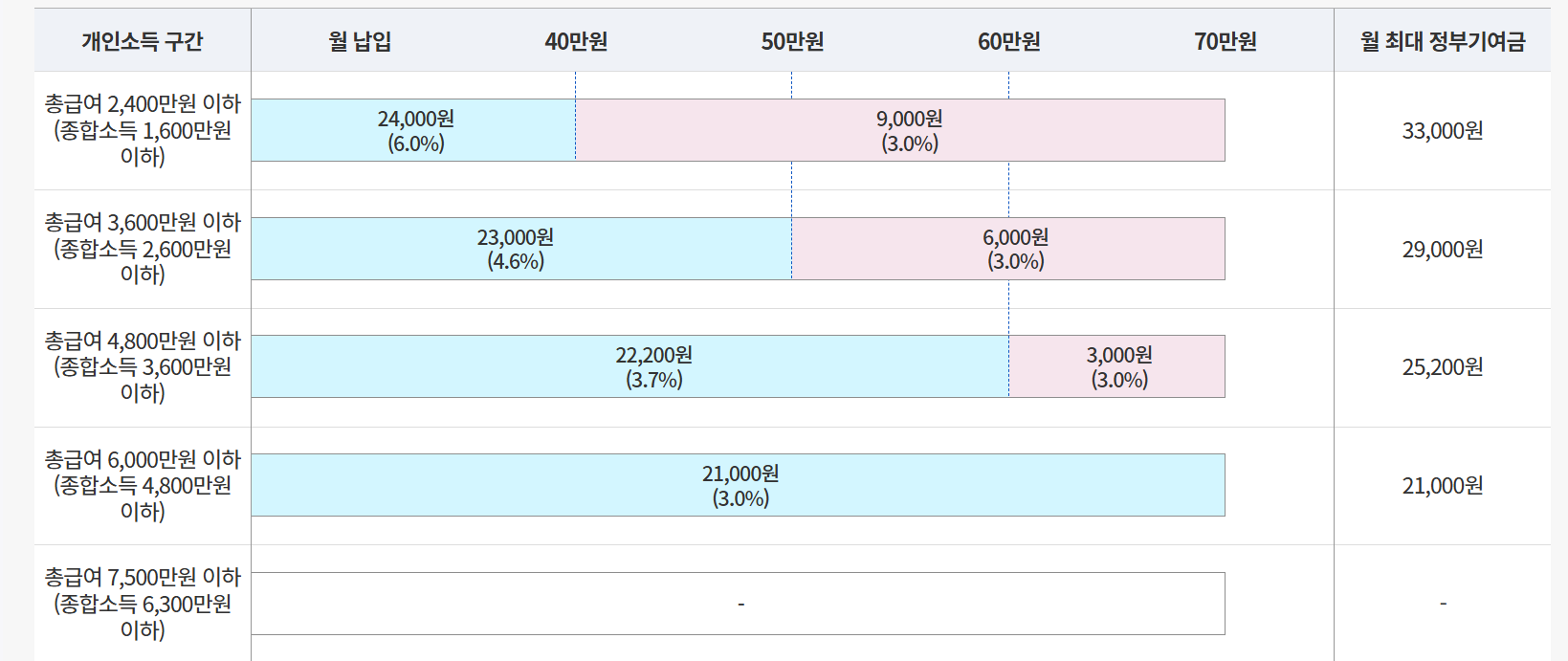Click the pink 9,000원 (3.0%) bar

(900, 130)
